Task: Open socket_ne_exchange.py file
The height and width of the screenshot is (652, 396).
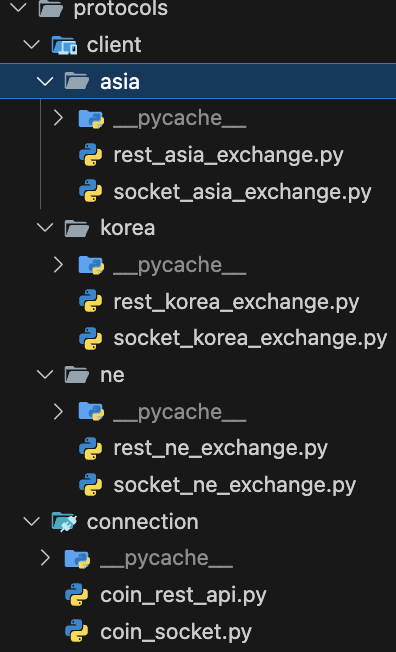Action: (x=235, y=485)
